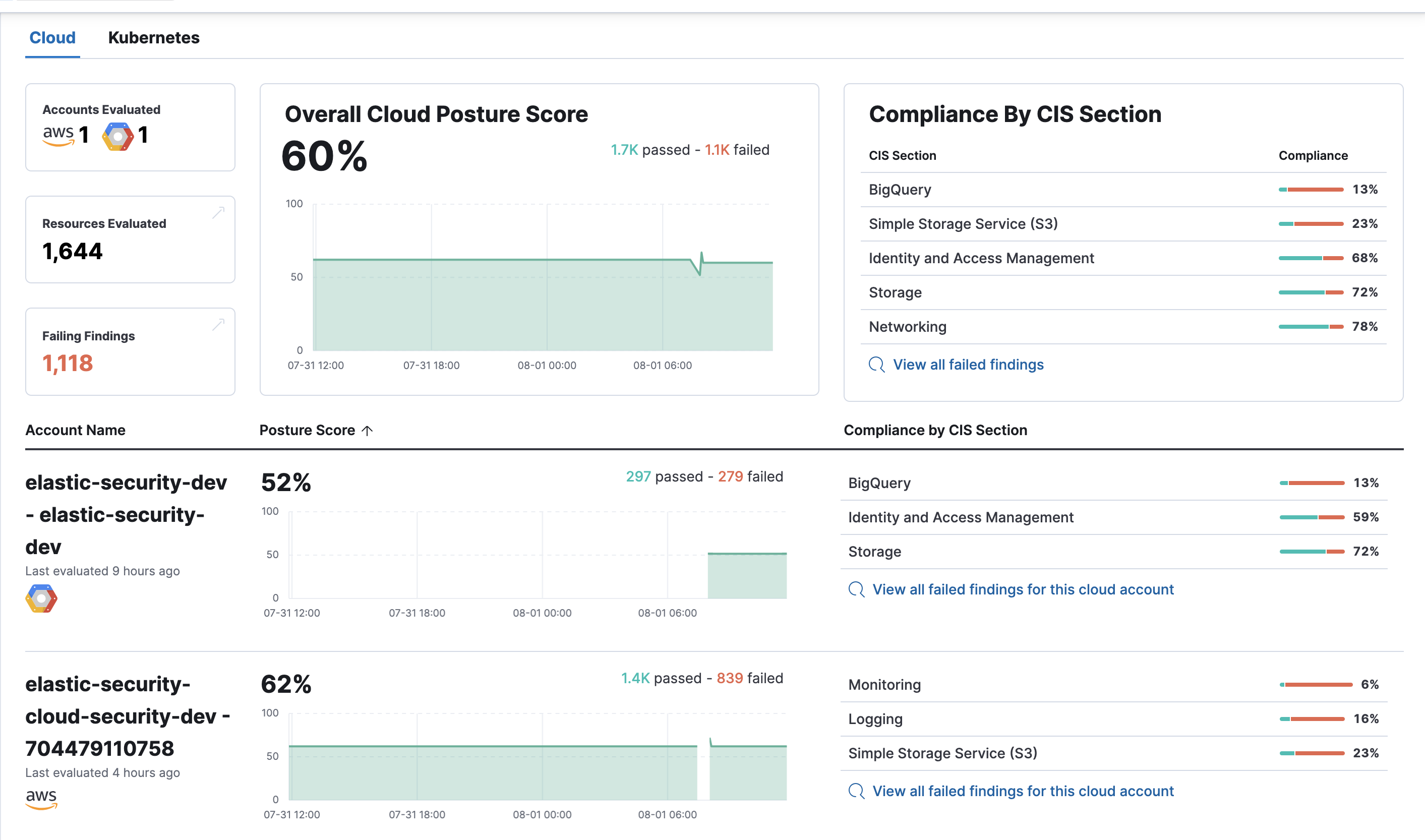Click Last evaluated 9 hours ago text

[x=102, y=571]
